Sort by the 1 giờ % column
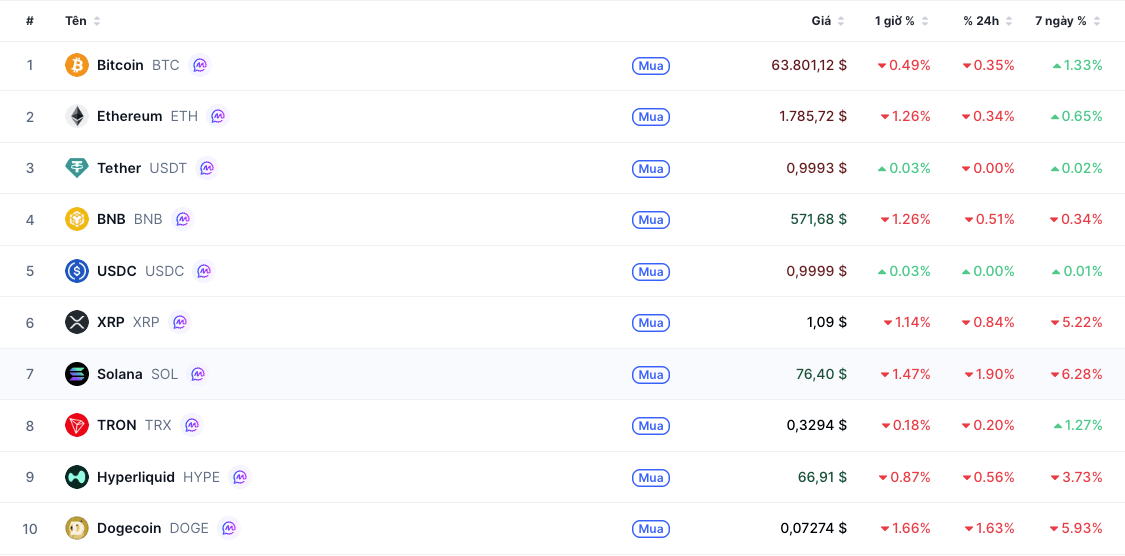The height and width of the screenshot is (556, 1125). click(901, 22)
